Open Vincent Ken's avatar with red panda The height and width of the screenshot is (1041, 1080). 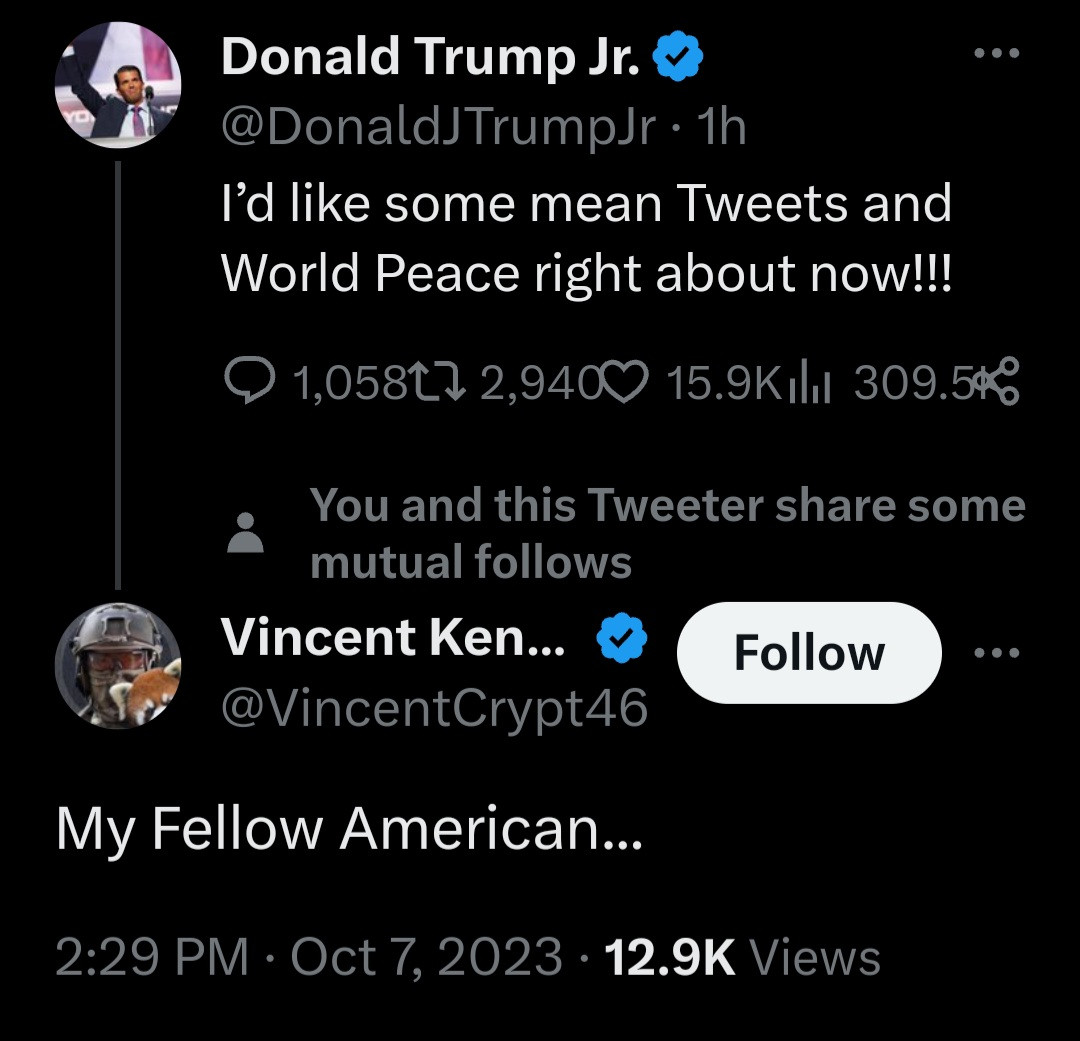click(x=117, y=665)
